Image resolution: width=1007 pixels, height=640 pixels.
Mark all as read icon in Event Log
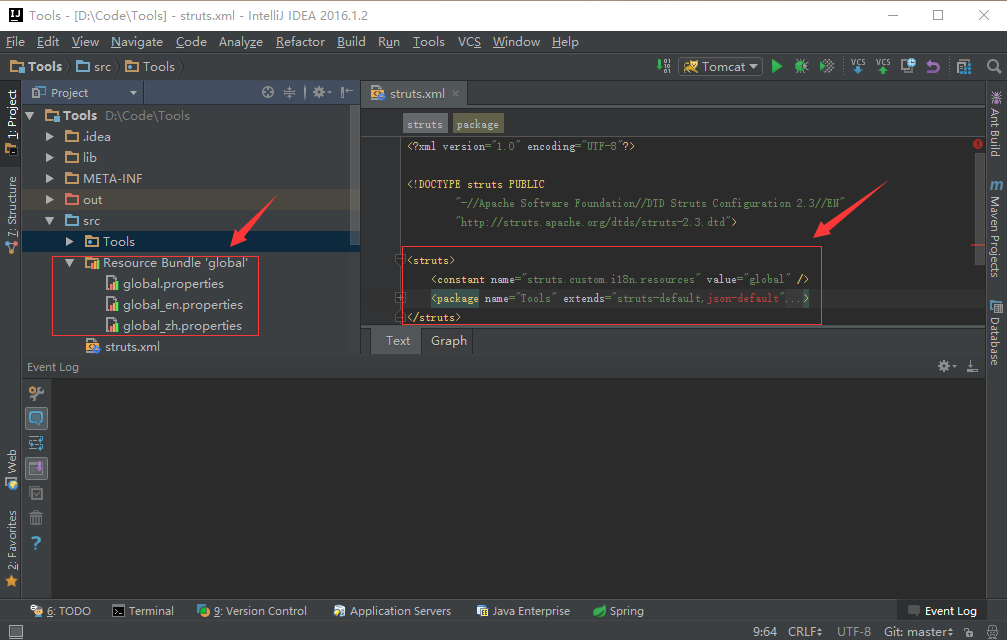click(36, 493)
